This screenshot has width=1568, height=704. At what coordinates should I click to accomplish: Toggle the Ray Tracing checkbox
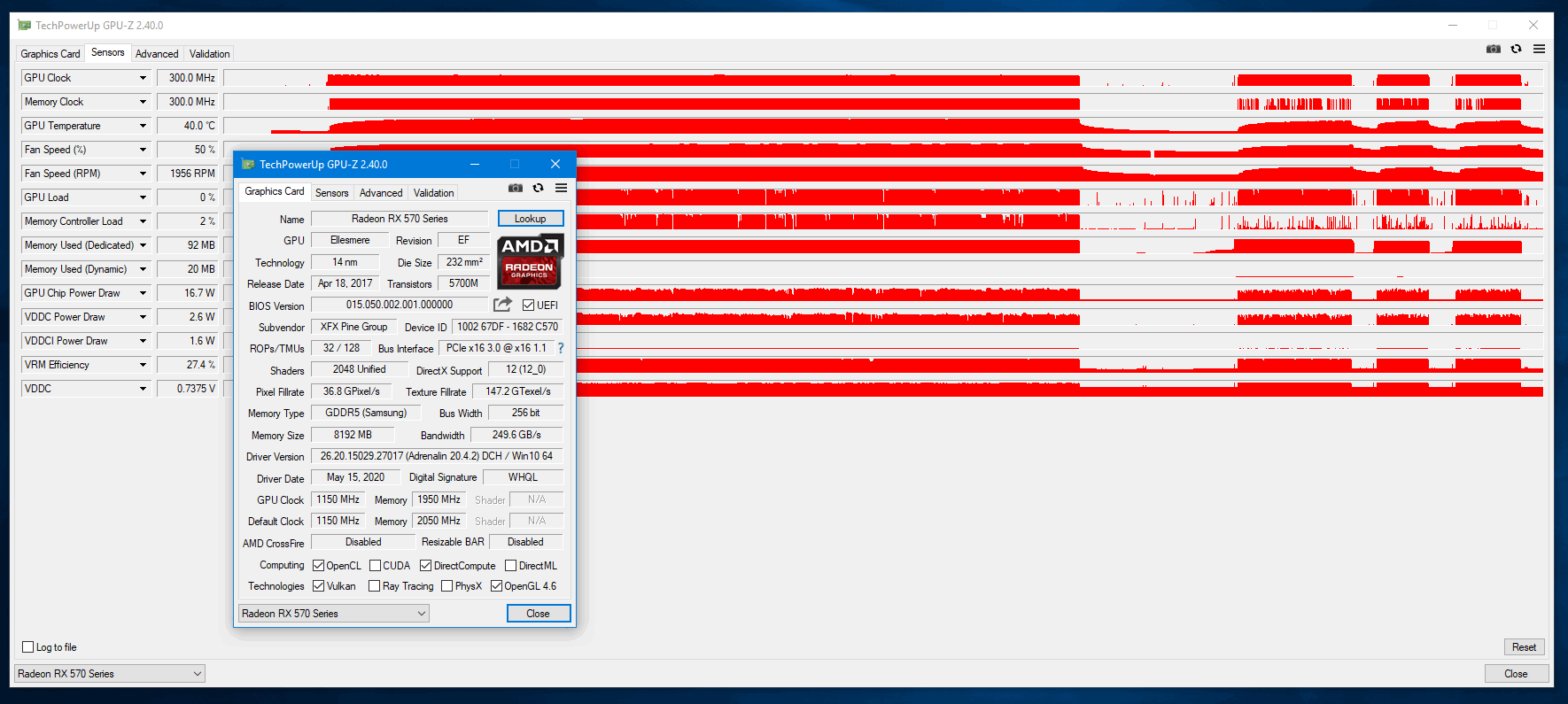pos(374,585)
